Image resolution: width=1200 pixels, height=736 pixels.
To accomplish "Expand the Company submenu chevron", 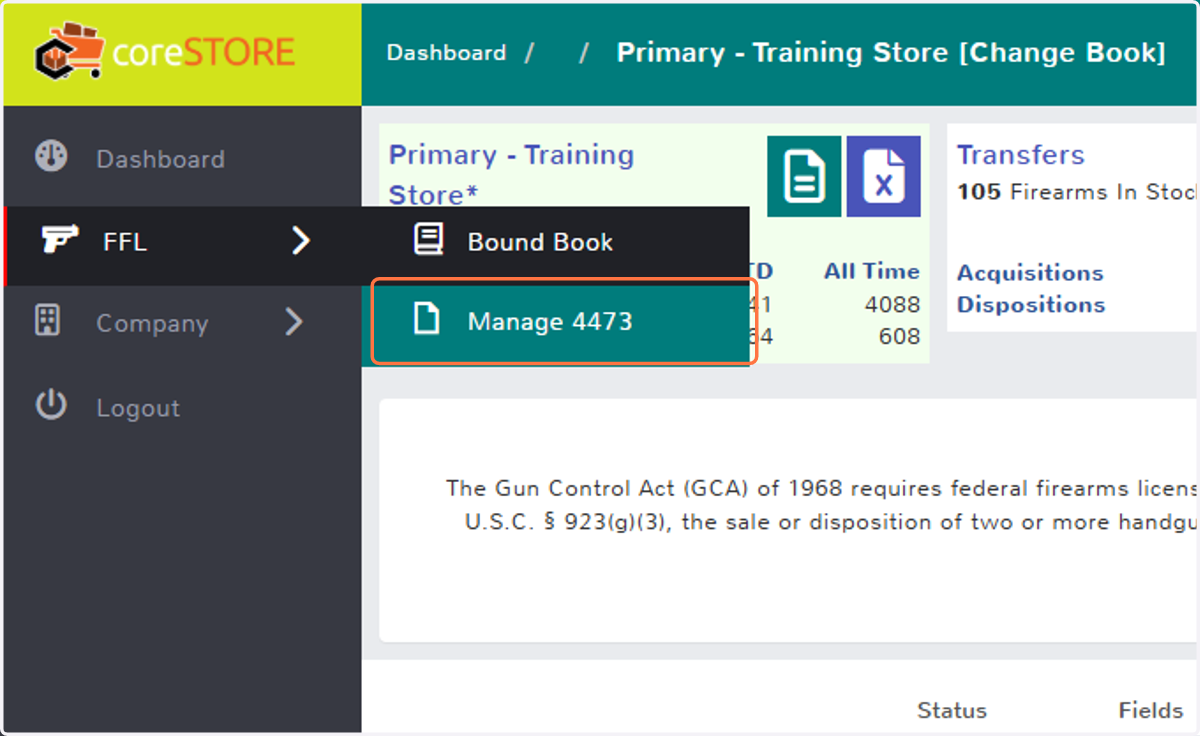I will click(x=293, y=321).
